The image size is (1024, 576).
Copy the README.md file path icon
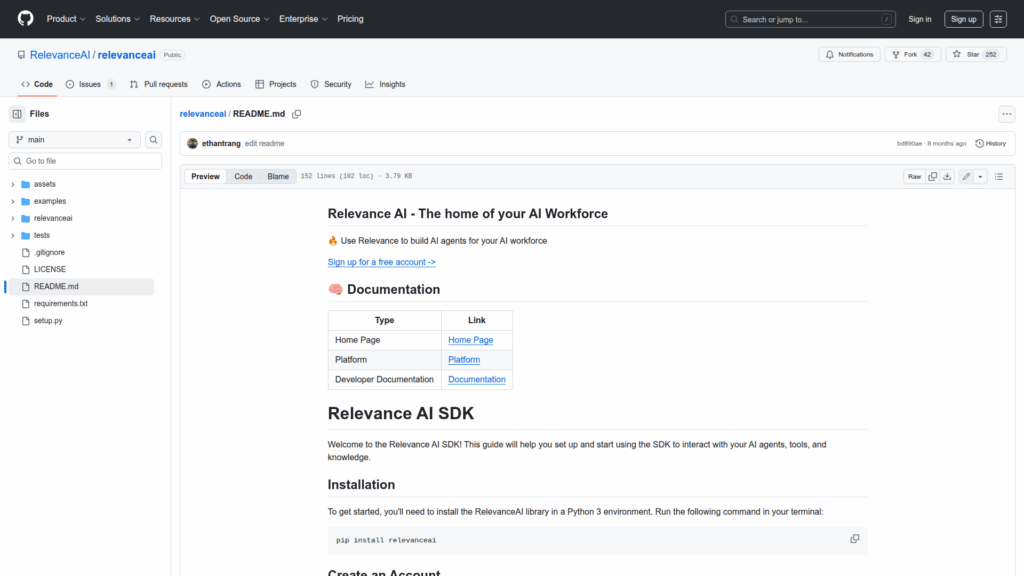coord(296,114)
